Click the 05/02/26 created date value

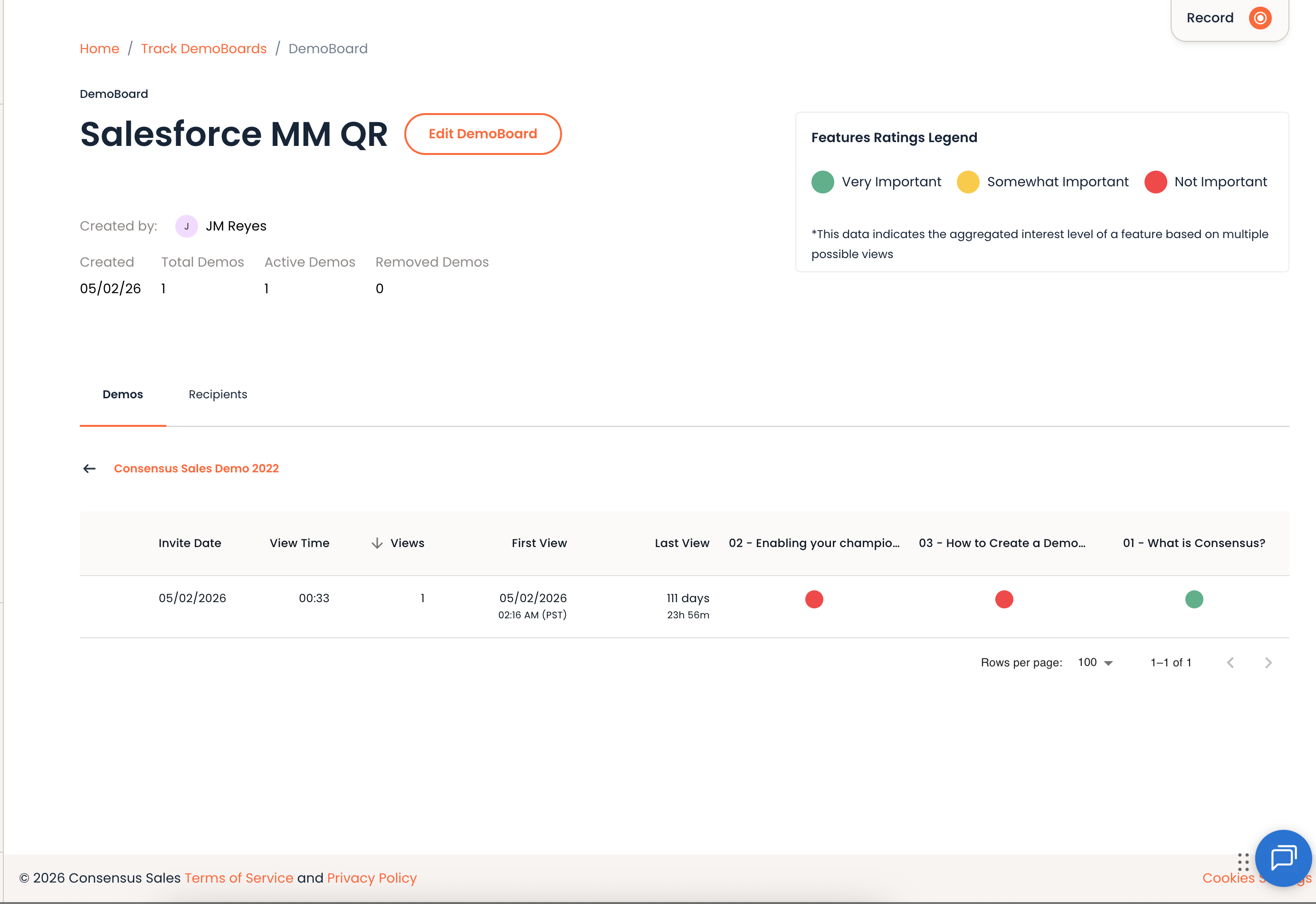[x=110, y=289]
